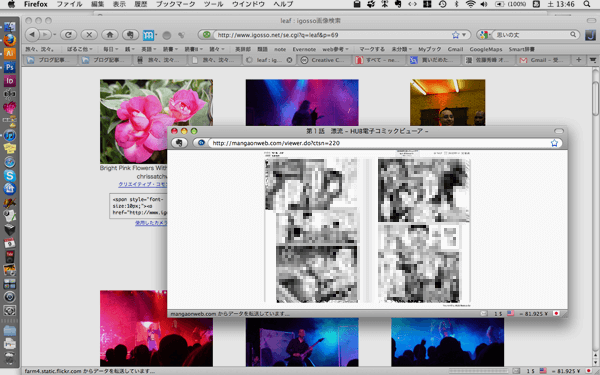Click the blue square toolbar extension icon
Image resolution: width=600 pixels, height=375 pixels.
coord(148,35)
